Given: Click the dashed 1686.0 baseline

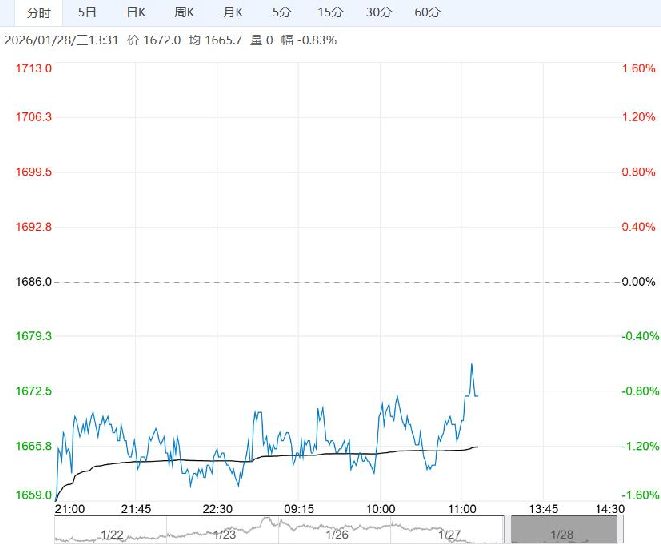Looking at the screenshot, I should click(x=300, y=282).
